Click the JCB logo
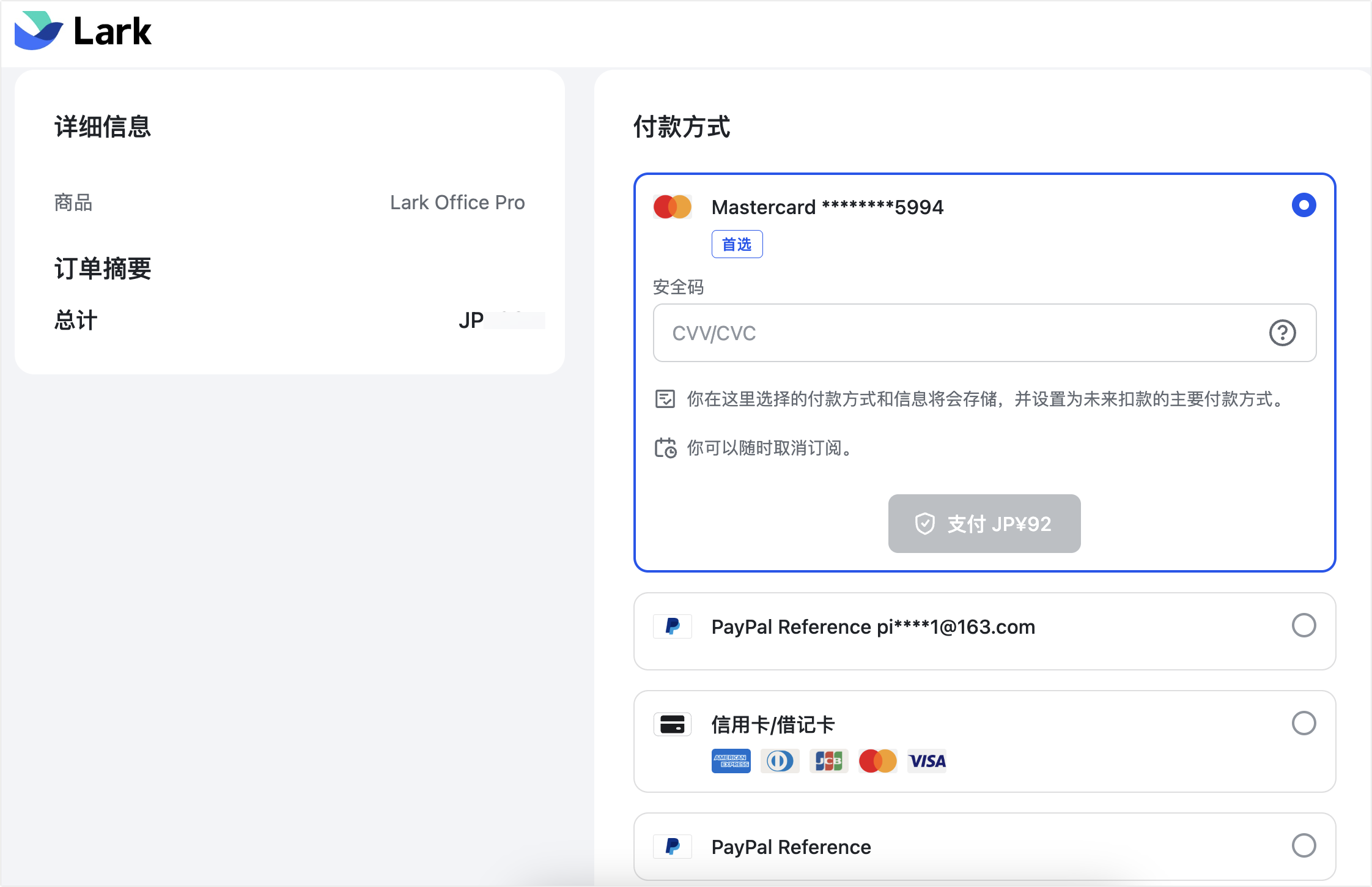The height and width of the screenshot is (887, 1372). coord(829,761)
